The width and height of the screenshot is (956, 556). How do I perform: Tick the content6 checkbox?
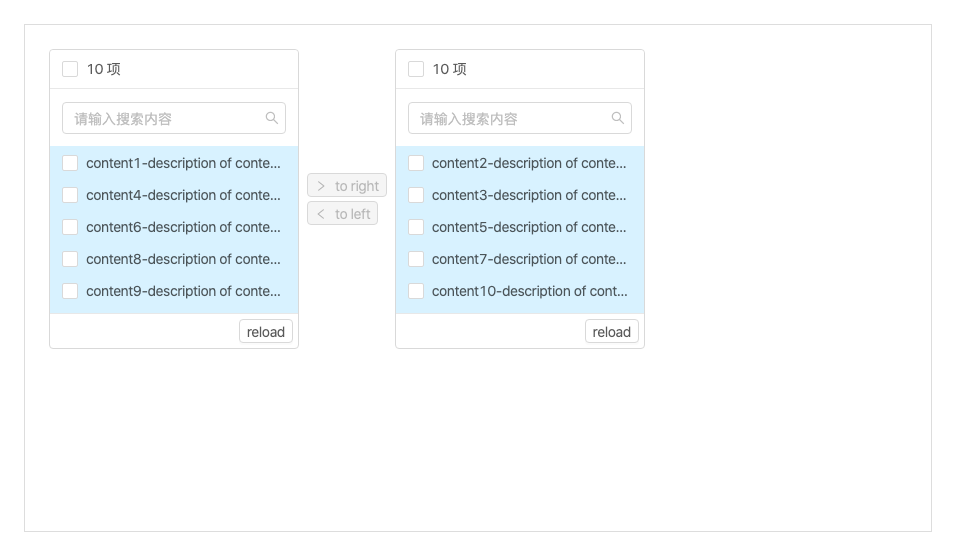tap(70, 227)
